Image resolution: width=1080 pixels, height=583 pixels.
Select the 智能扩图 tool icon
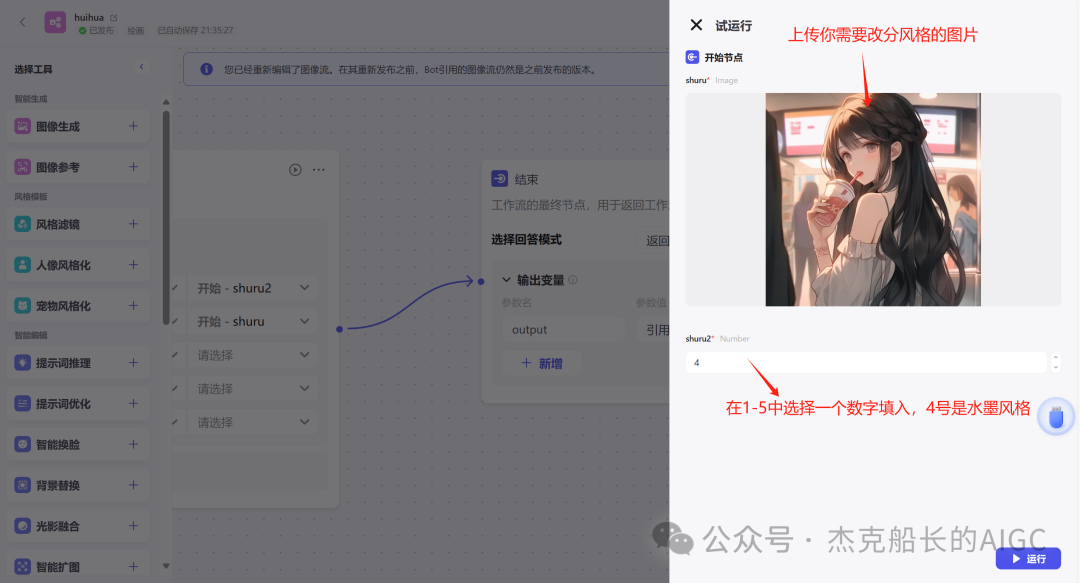(x=23, y=566)
